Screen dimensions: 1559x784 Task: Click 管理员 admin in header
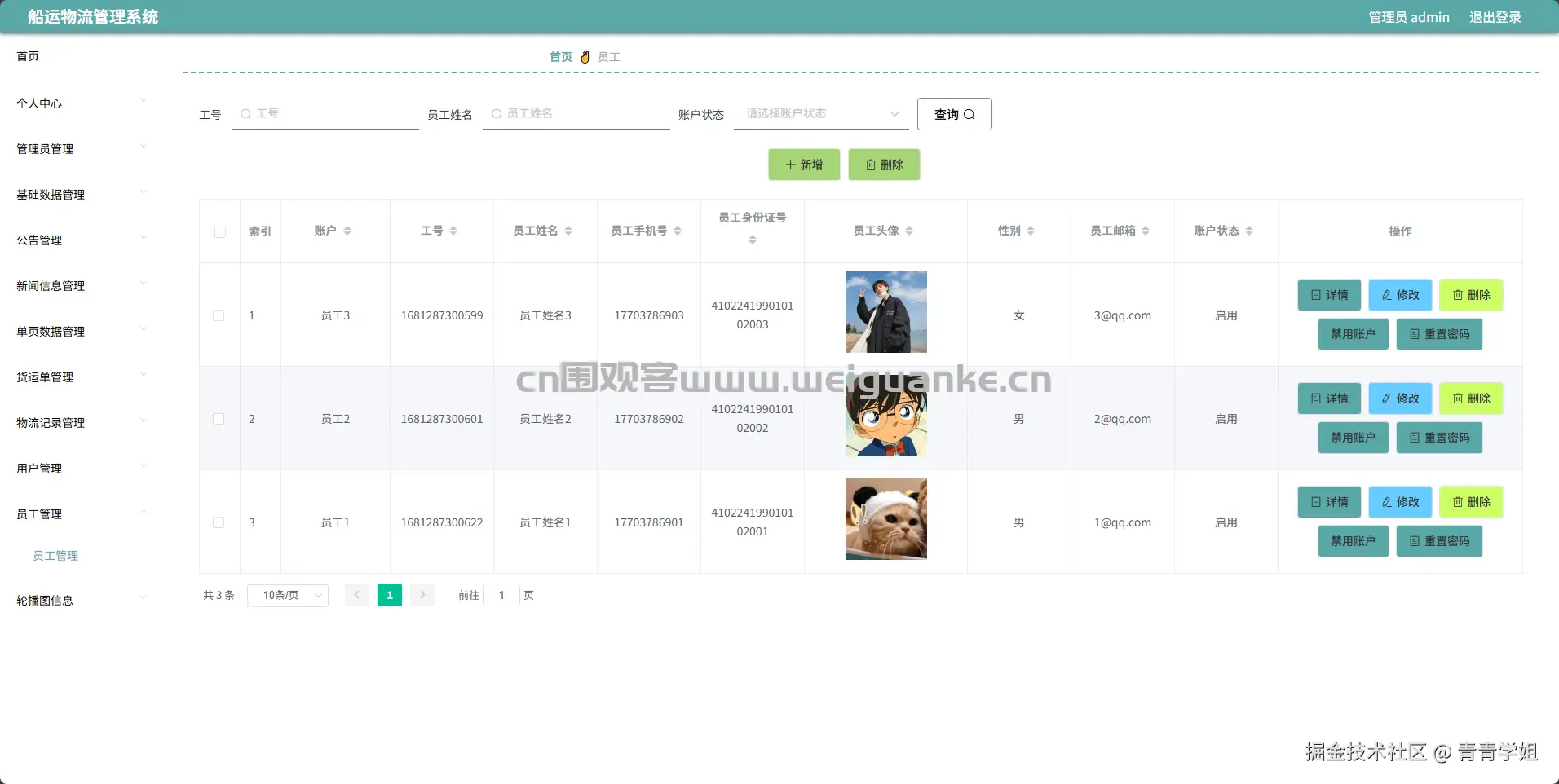pos(1409,17)
